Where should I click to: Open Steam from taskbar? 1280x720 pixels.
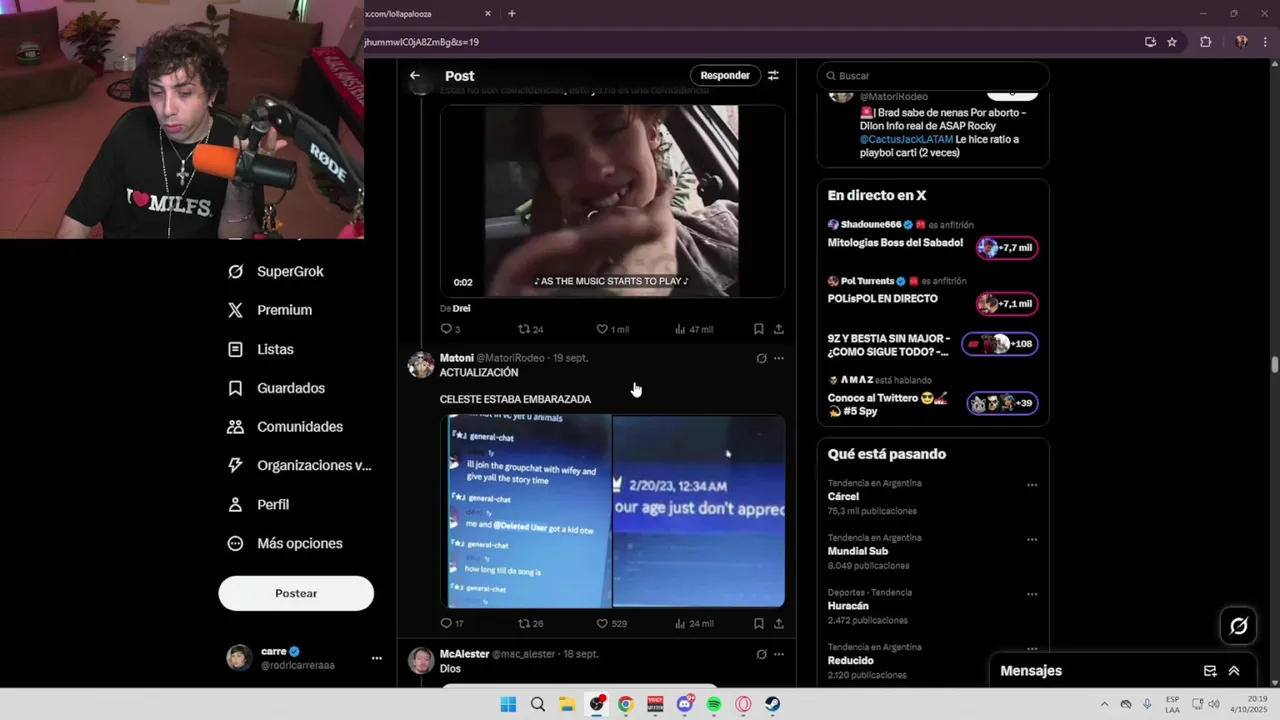coord(773,704)
